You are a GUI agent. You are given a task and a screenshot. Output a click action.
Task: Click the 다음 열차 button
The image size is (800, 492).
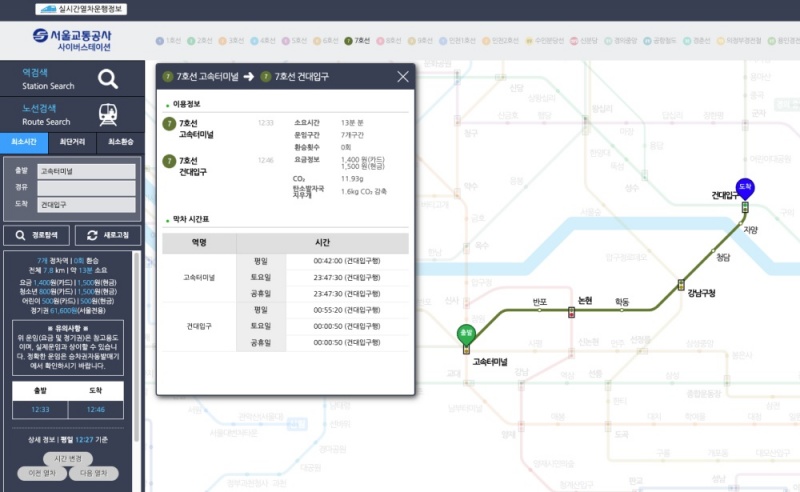point(94,473)
